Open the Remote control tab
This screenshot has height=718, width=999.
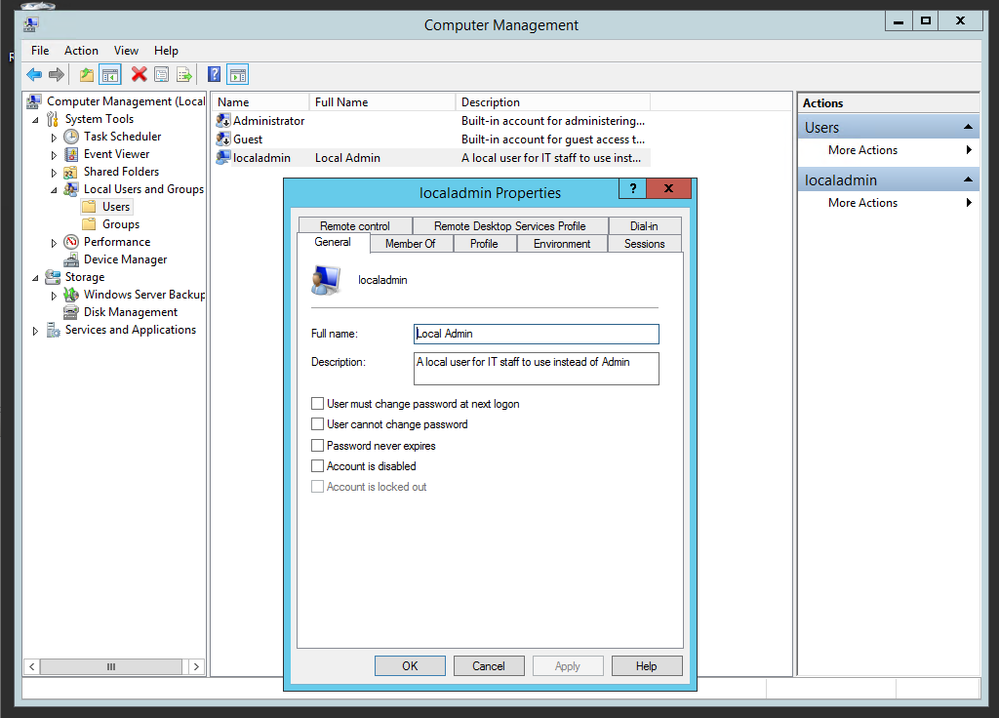[355, 226]
